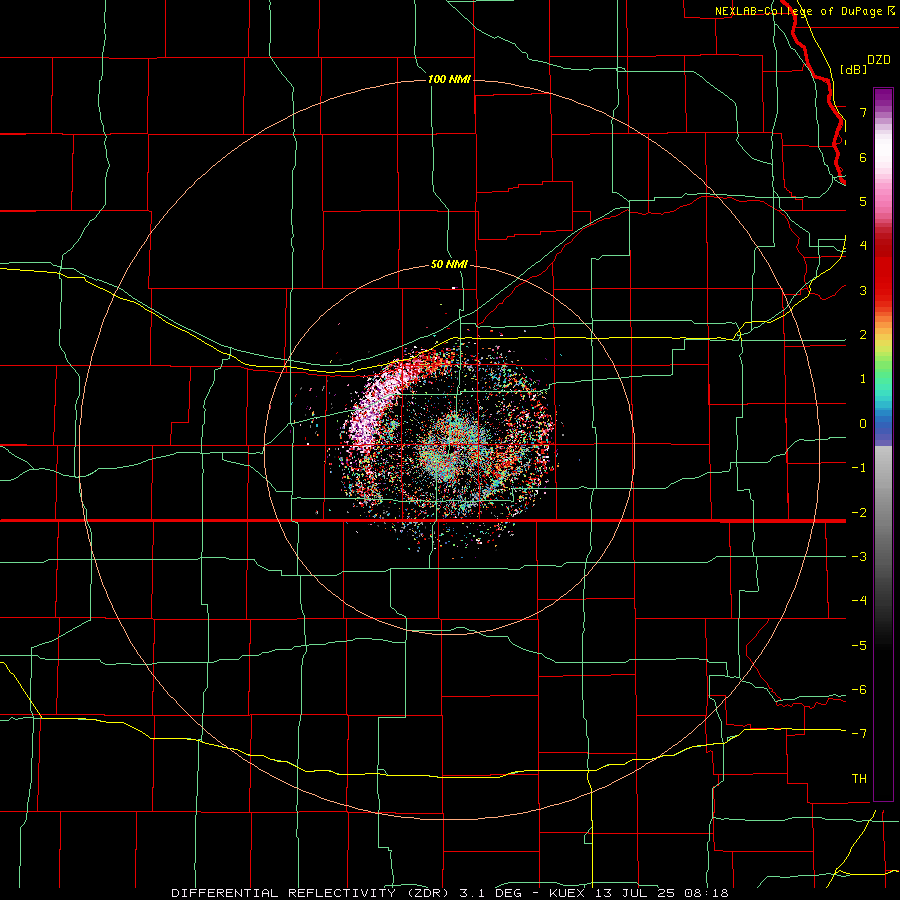The height and width of the screenshot is (900, 900).
Task: Click the NEXLAB-College of DuPage label
Action: [804, 11]
